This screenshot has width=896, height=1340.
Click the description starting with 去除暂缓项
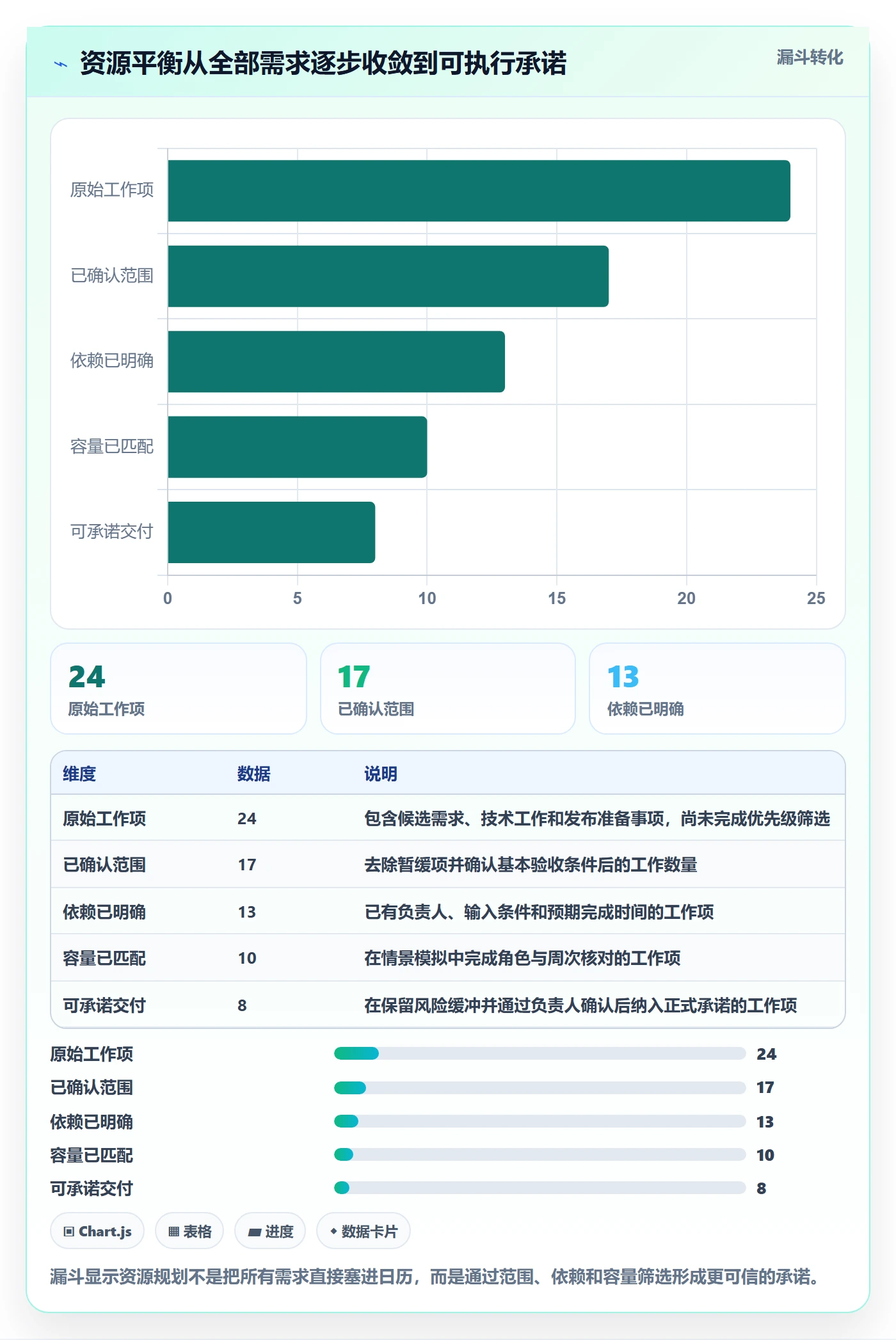coord(531,865)
